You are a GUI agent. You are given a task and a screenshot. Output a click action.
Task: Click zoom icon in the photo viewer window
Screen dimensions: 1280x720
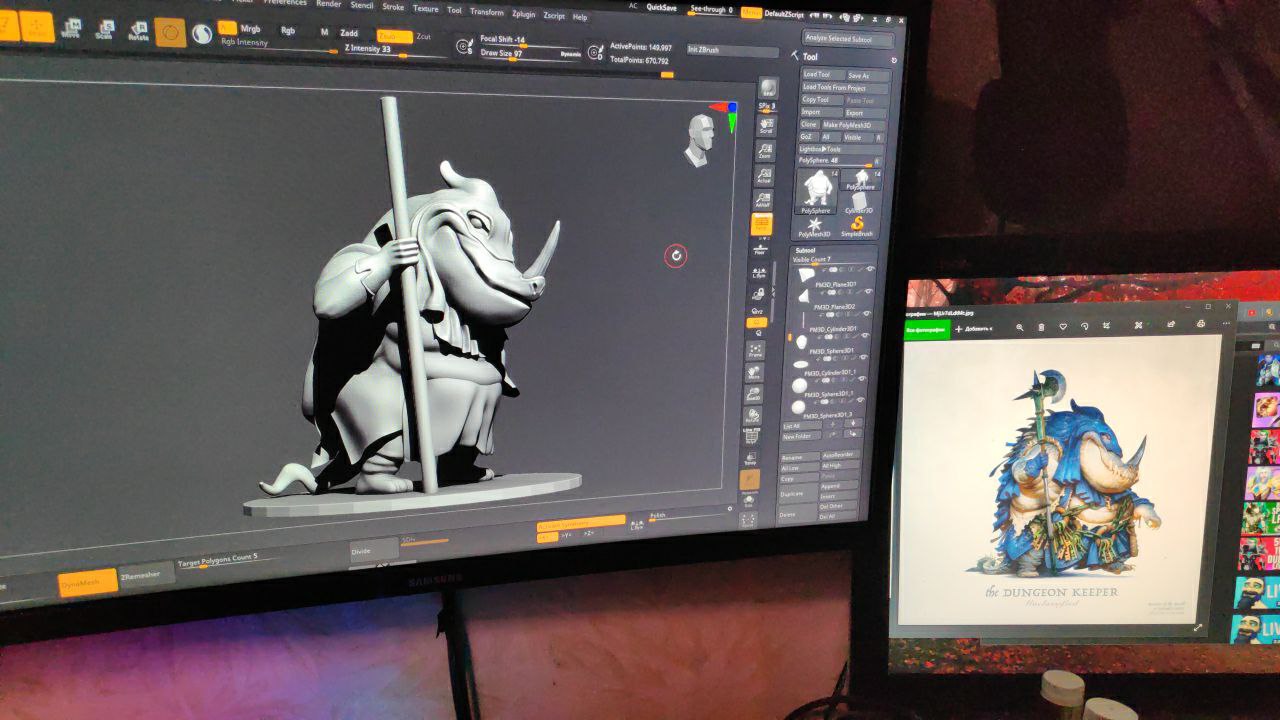tap(1020, 326)
